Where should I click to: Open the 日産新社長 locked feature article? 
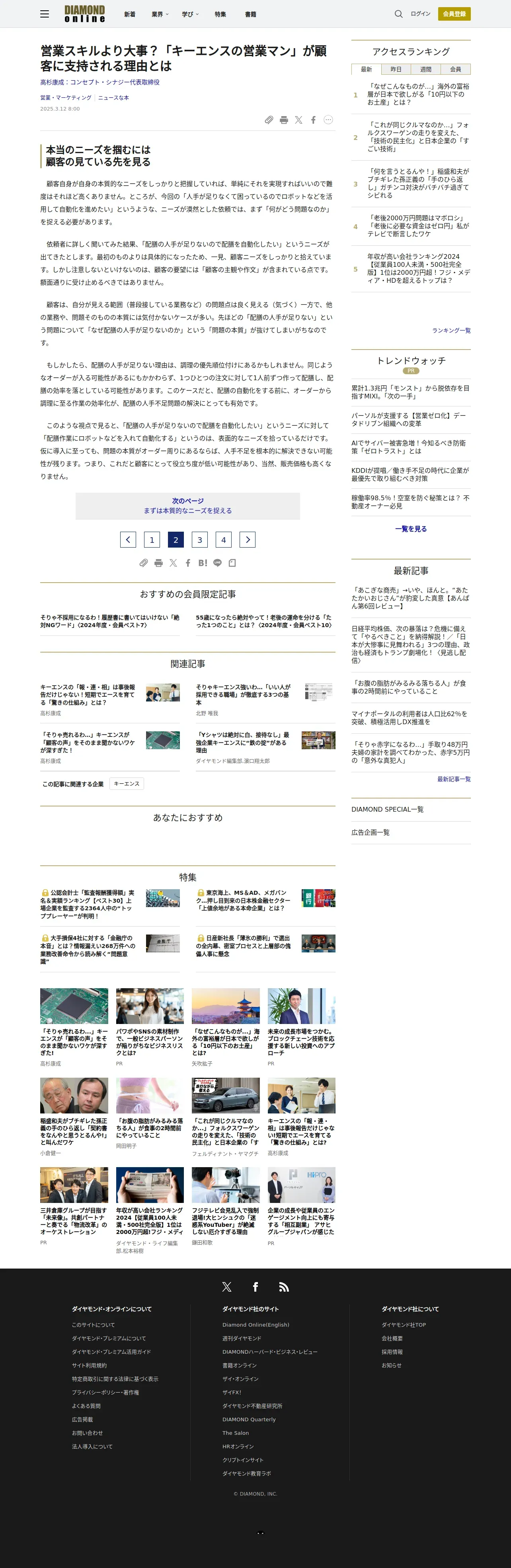(x=243, y=946)
